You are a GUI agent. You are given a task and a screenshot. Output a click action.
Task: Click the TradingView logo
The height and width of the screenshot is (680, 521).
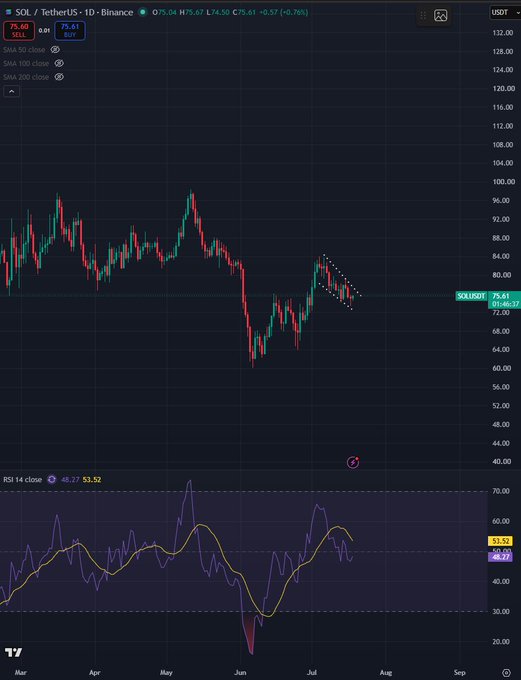(x=13, y=652)
